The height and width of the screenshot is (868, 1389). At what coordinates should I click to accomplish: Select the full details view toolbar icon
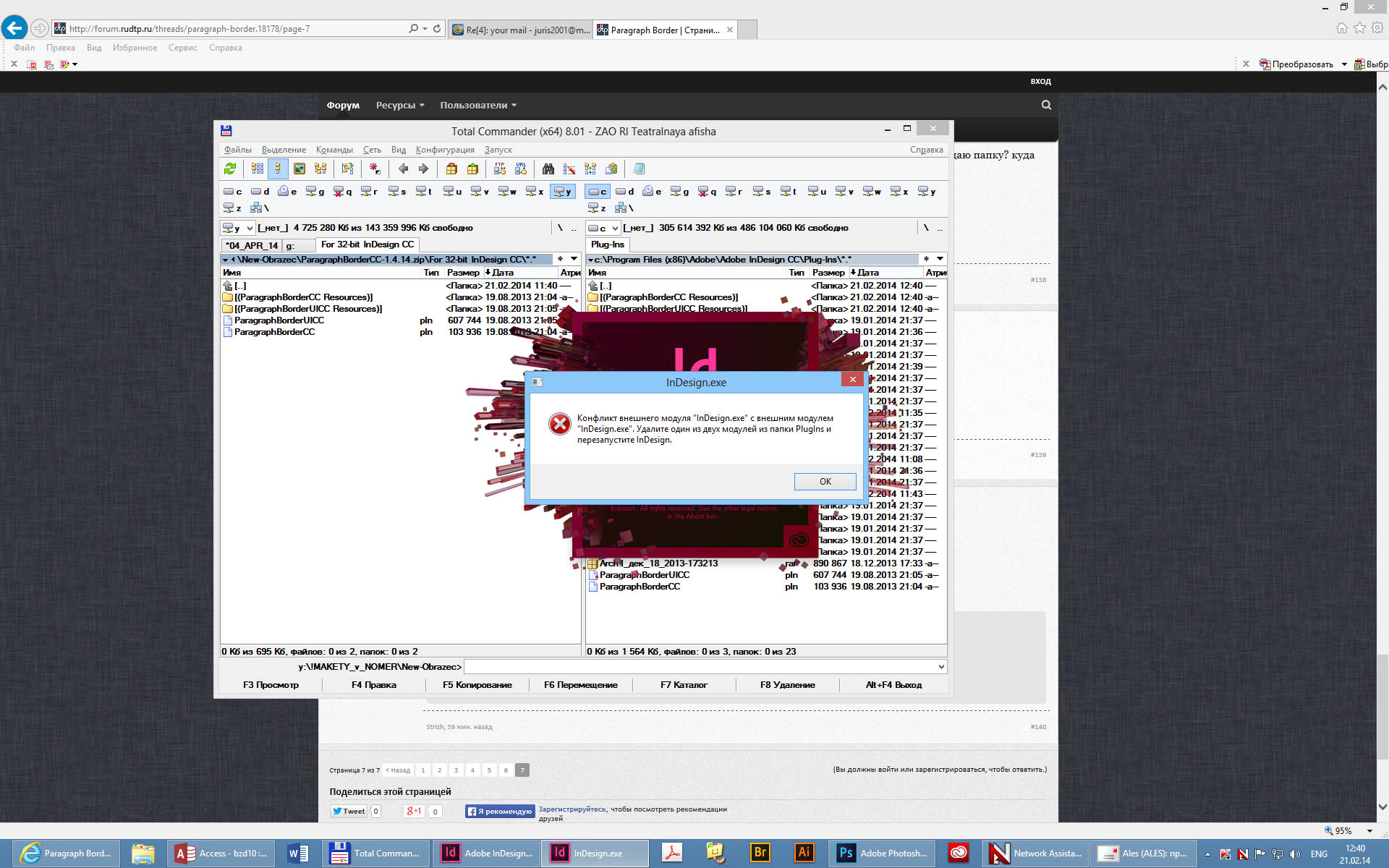(278, 169)
